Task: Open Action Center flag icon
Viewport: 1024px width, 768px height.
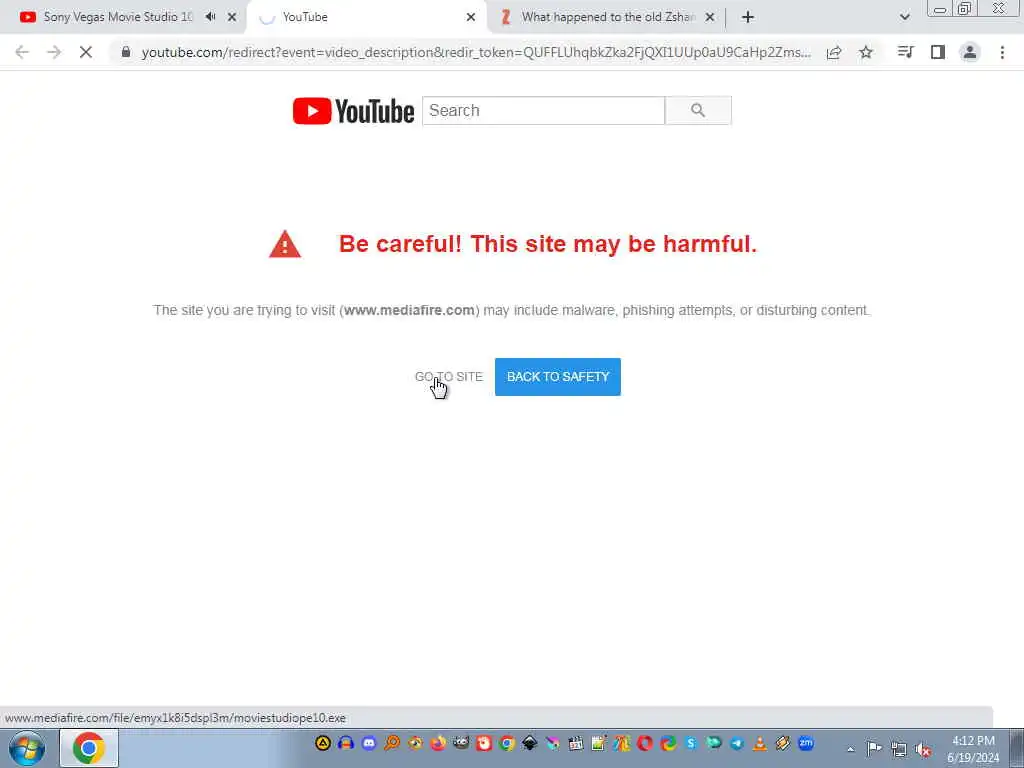Action: (874, 748)
